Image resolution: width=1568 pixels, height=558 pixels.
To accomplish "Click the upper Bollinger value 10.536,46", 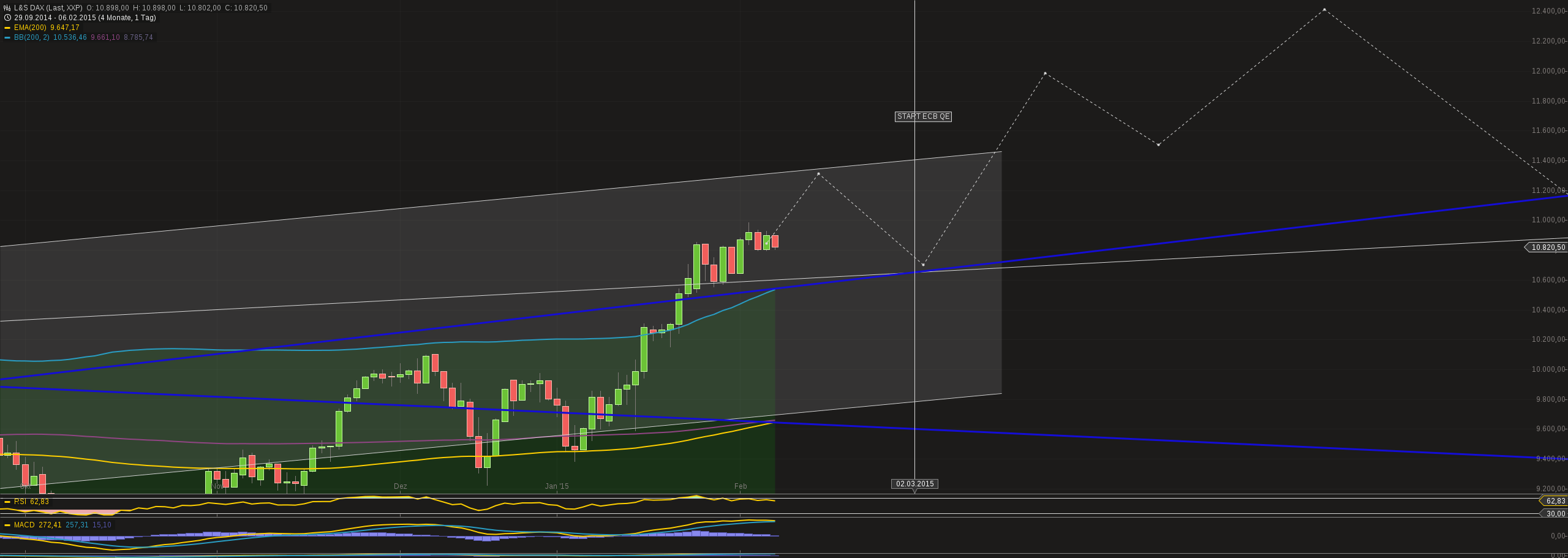I will point(70,37).
